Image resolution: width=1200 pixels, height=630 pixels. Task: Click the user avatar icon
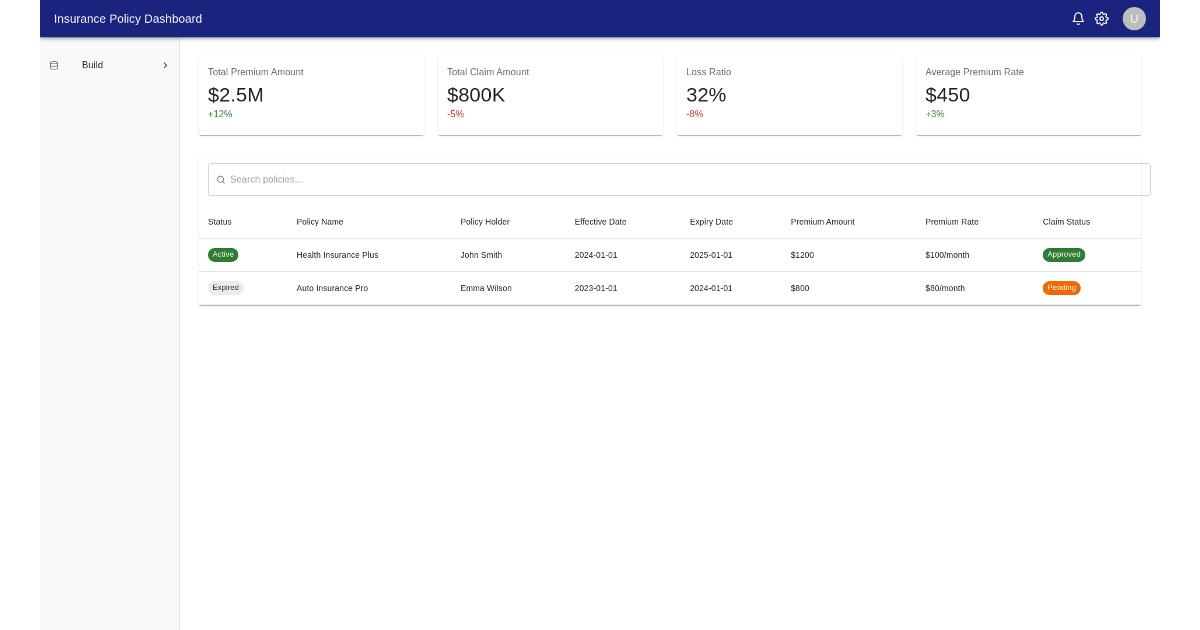click(x=1134, y=19)
